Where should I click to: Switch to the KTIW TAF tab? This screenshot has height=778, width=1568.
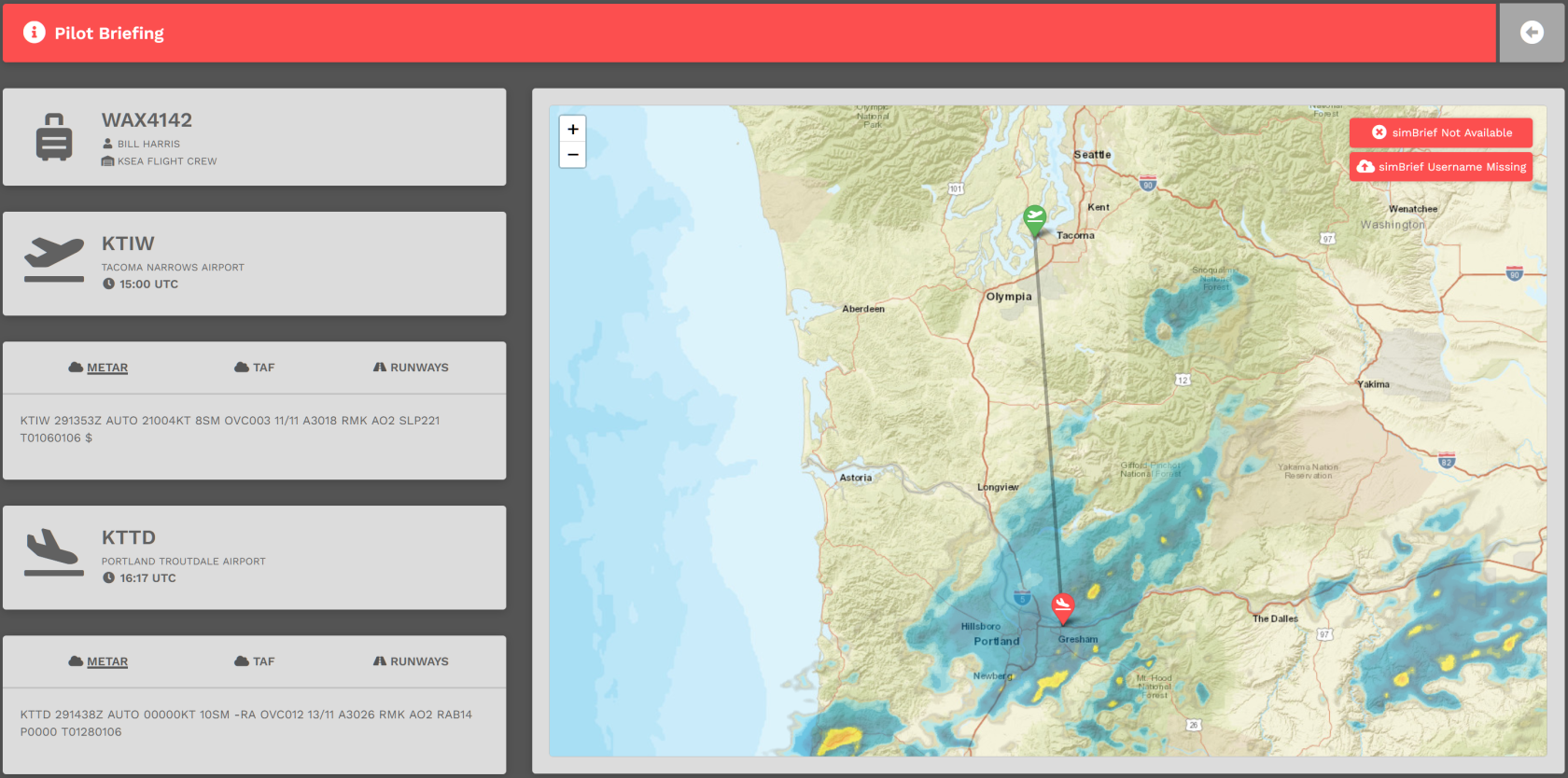255,368
